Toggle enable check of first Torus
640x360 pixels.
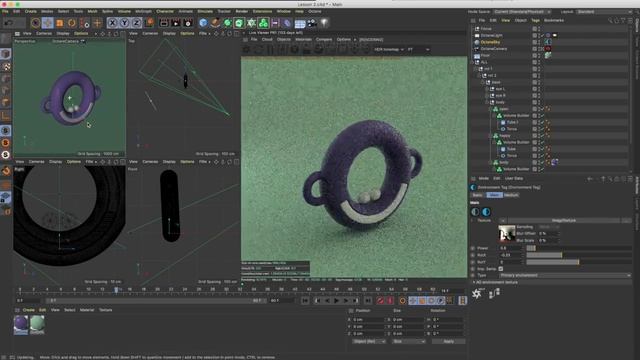[x=542, y=129]
